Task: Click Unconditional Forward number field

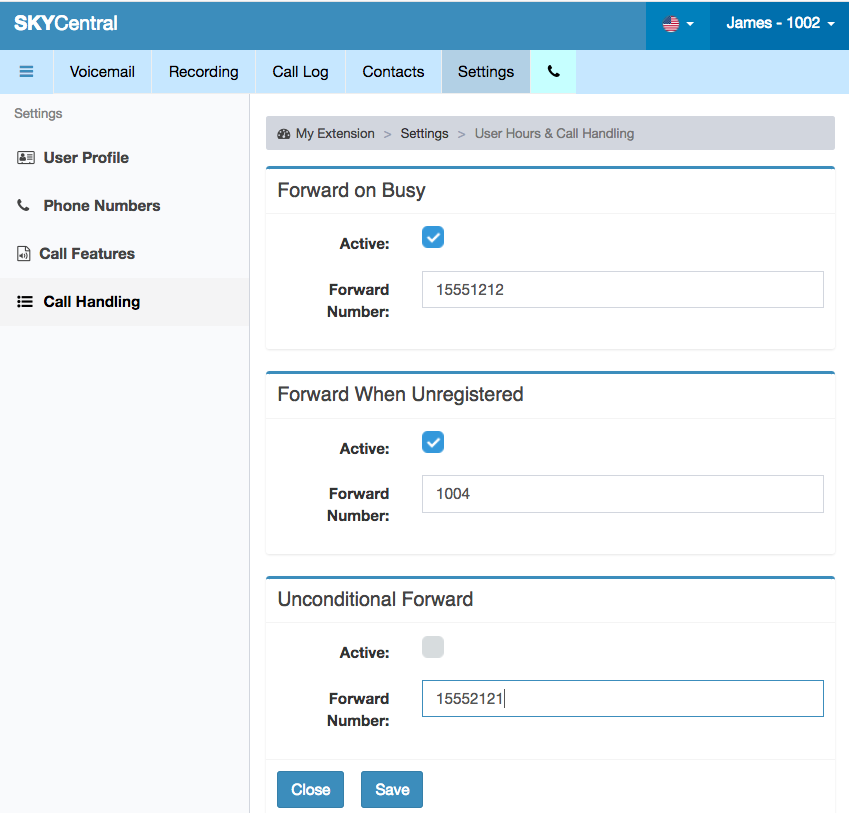Action: (x=623, y=698)
